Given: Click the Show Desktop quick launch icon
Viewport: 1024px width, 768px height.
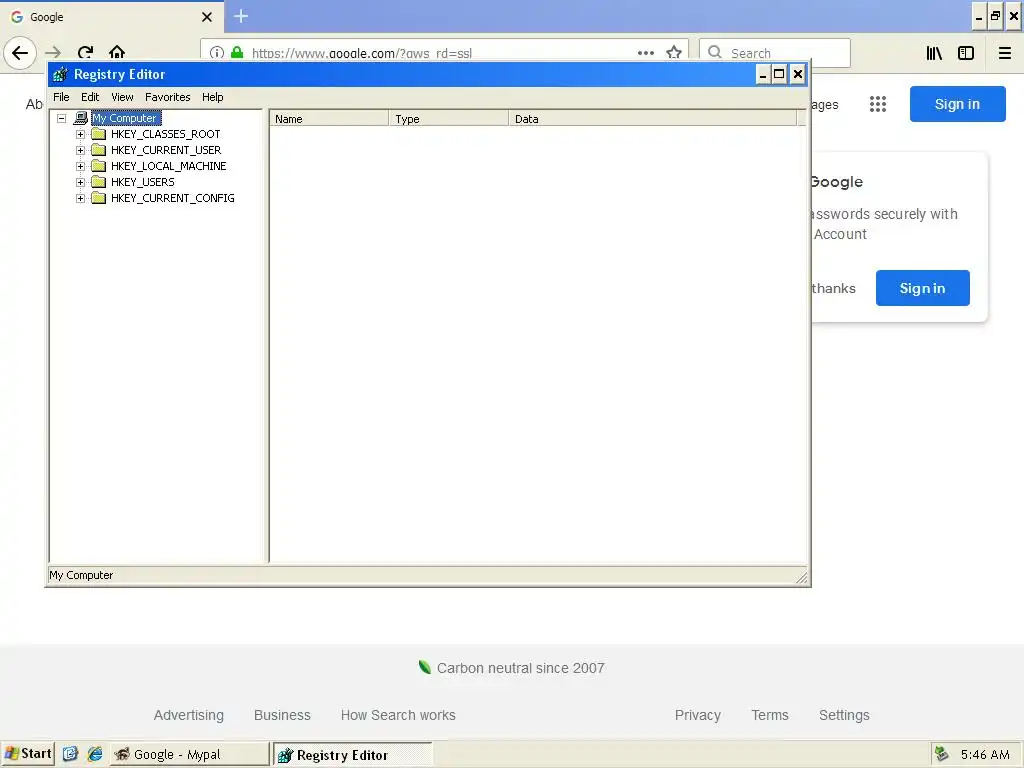Looking at the screenshot, I should [x=71, y=754].
